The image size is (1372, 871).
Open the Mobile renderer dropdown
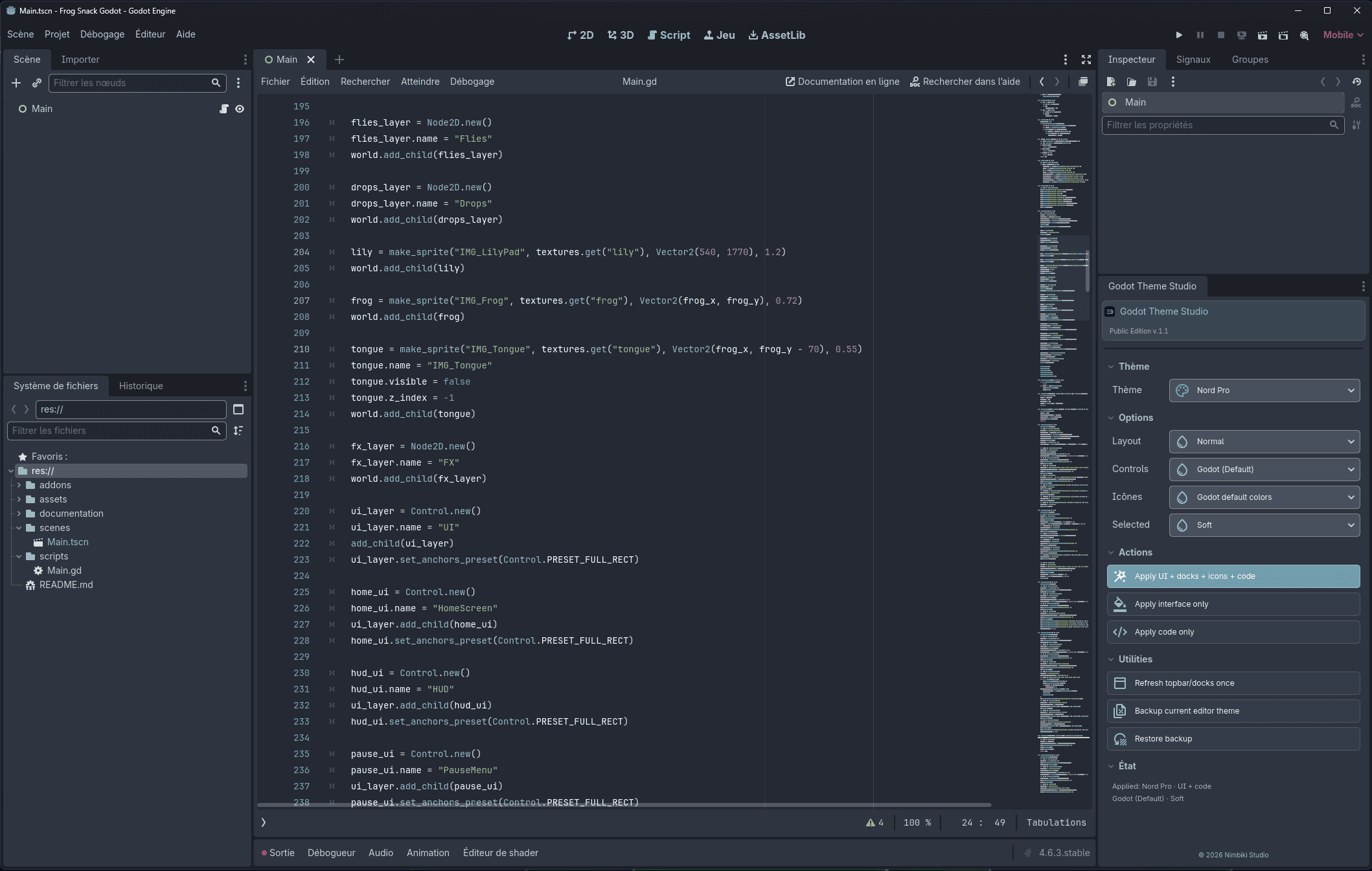pyautogui.click(x=1343, y=35)
